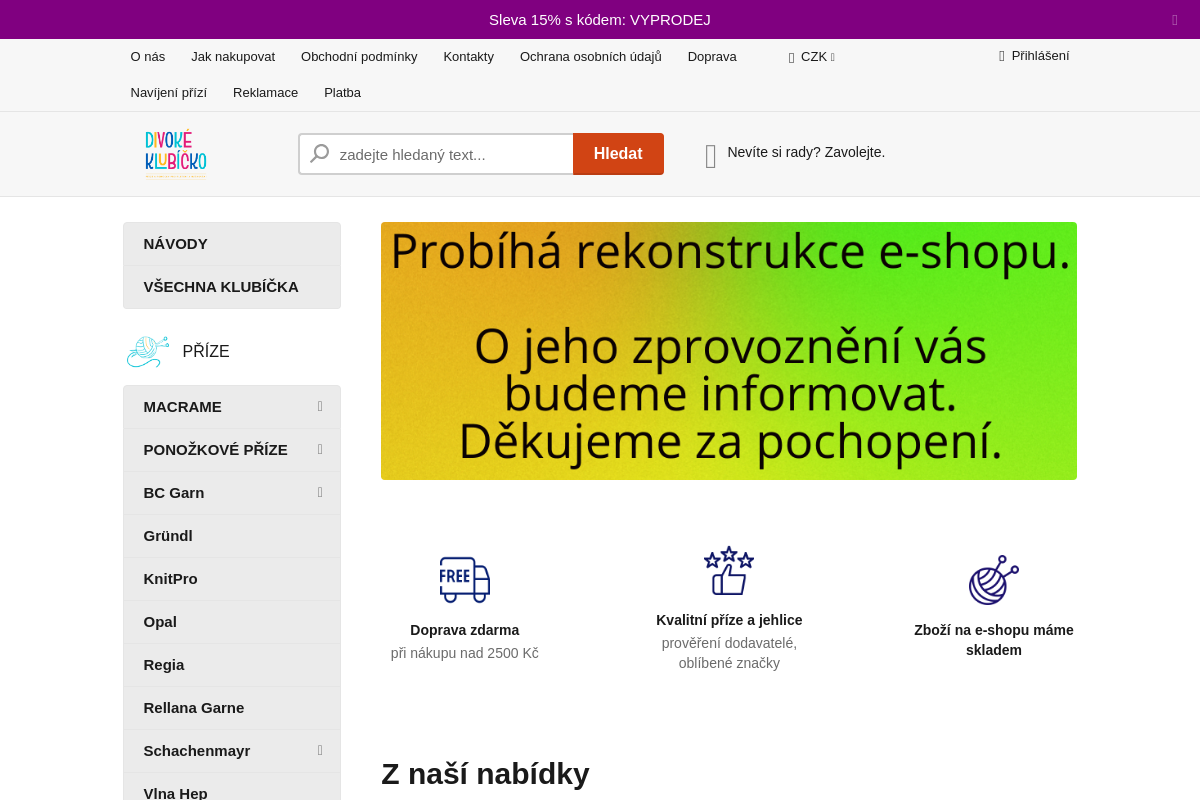Select the Rellana Garne brand
Image resolution: width=1200 pixels, height=800 pixels.
(232, 708)
